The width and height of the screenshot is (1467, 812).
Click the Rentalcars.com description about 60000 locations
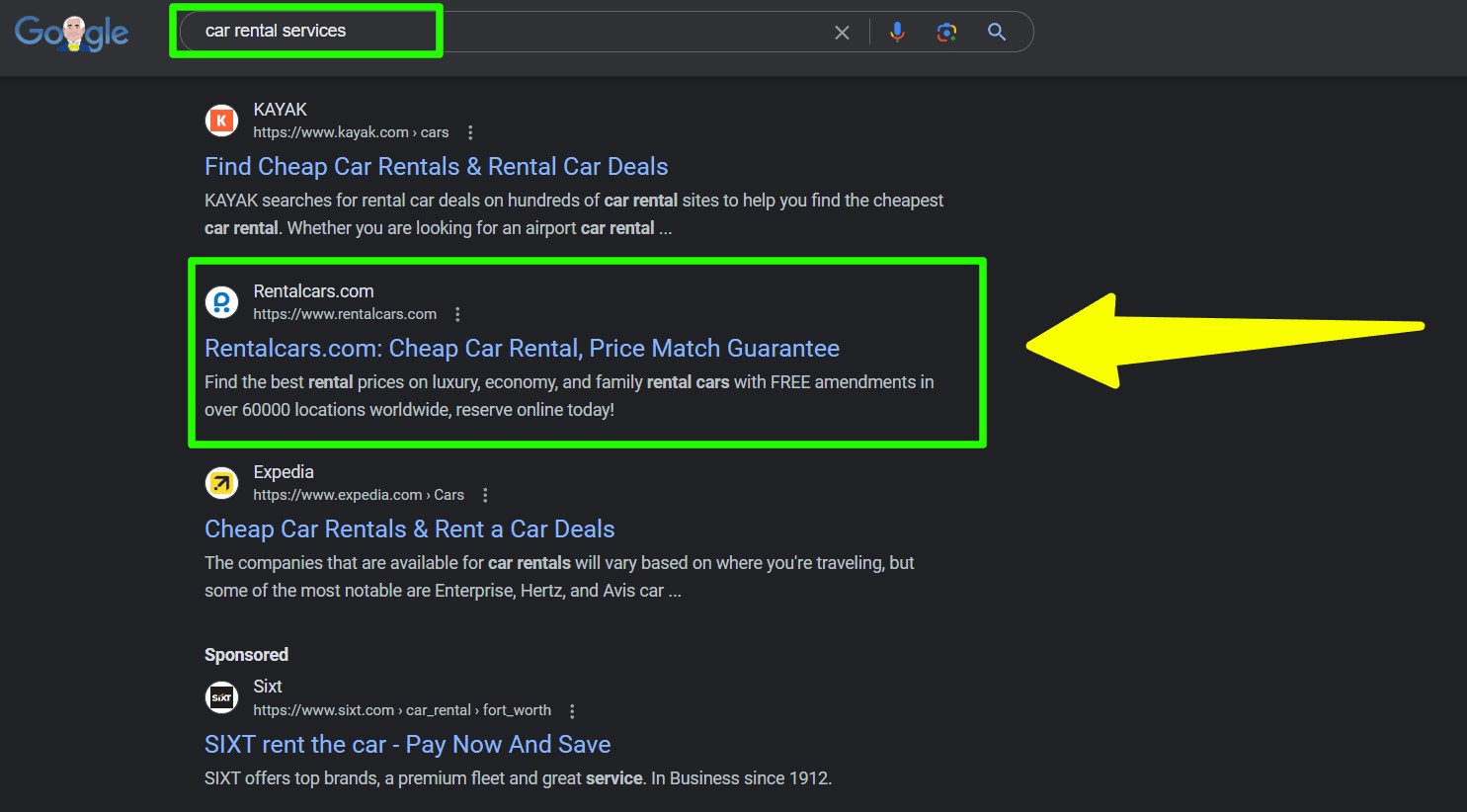tap(569, 396)
